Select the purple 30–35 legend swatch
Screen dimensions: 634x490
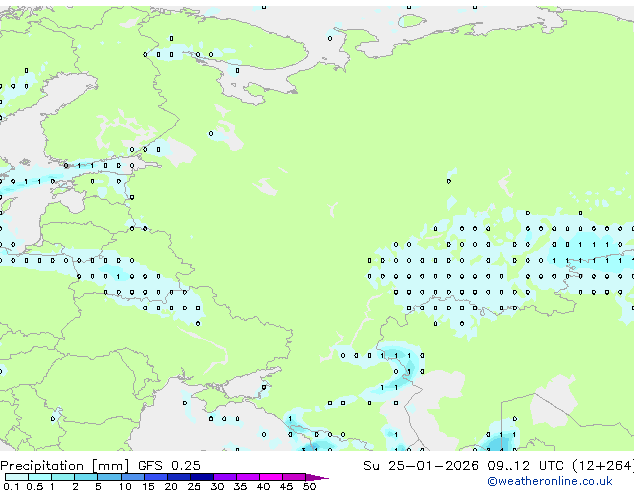224,477
